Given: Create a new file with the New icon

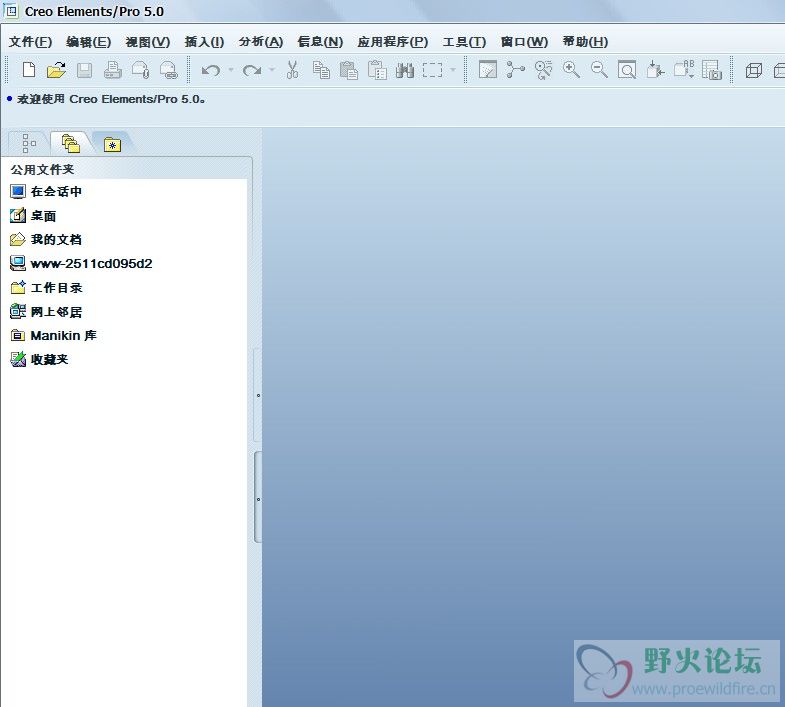Looking at the screenshot, I should [29, 70].
